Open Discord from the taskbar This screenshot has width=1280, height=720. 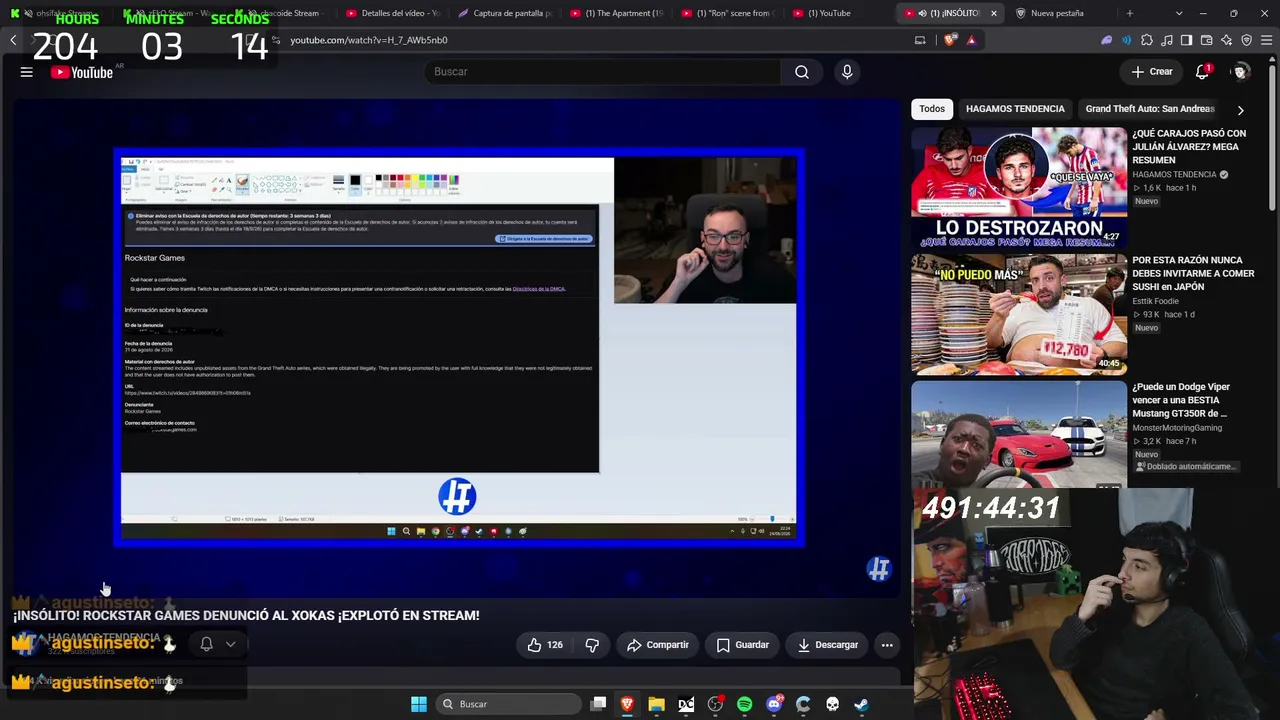773,704
